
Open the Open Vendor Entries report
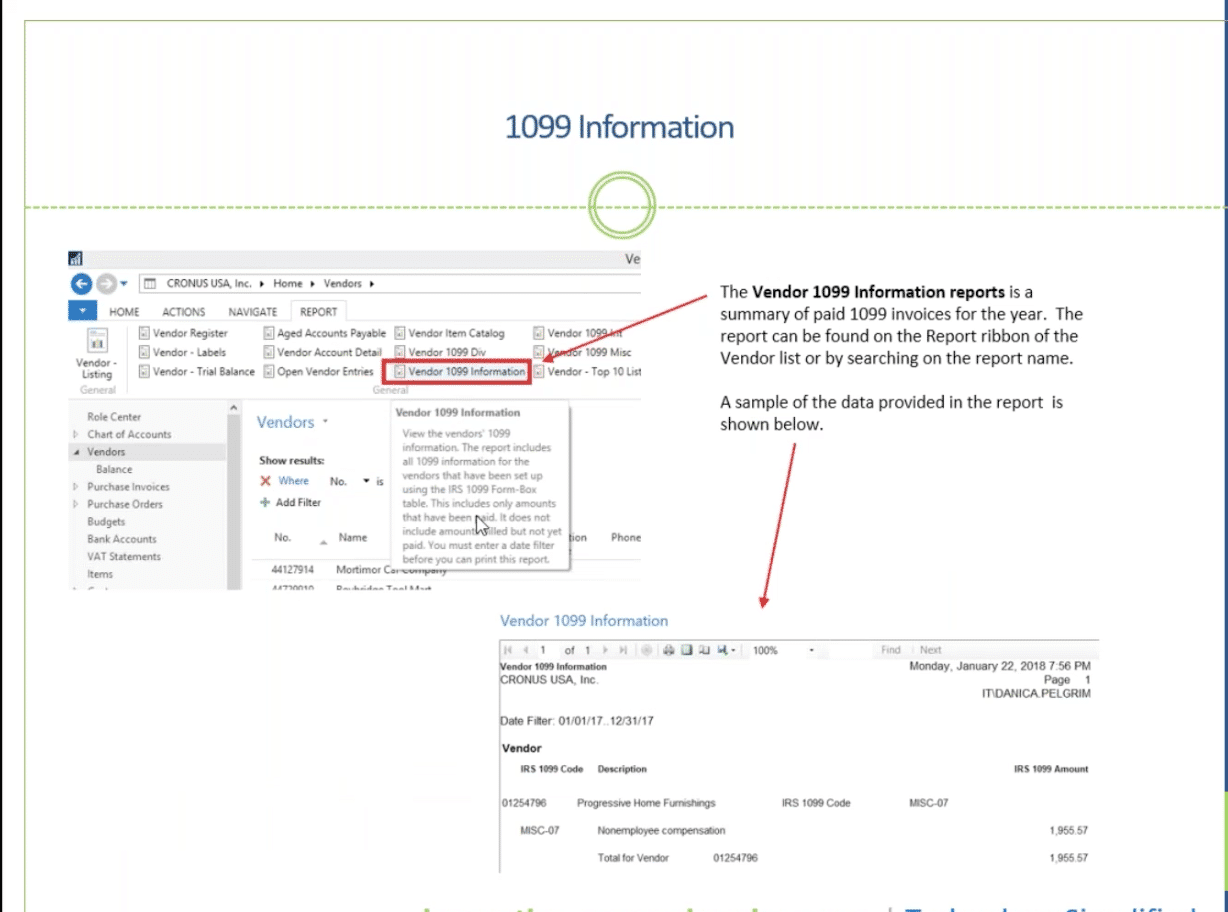[319, 371]
